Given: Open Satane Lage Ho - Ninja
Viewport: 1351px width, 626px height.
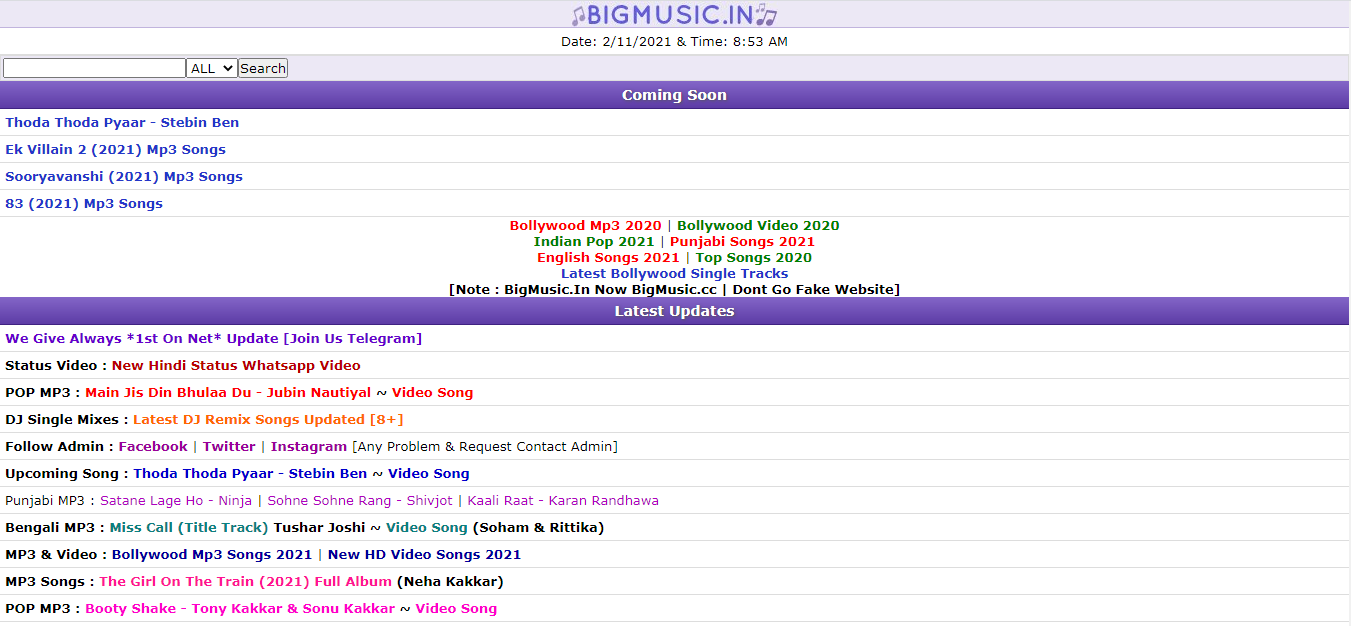Looking at the screenshot, I should tap(176, 501).
